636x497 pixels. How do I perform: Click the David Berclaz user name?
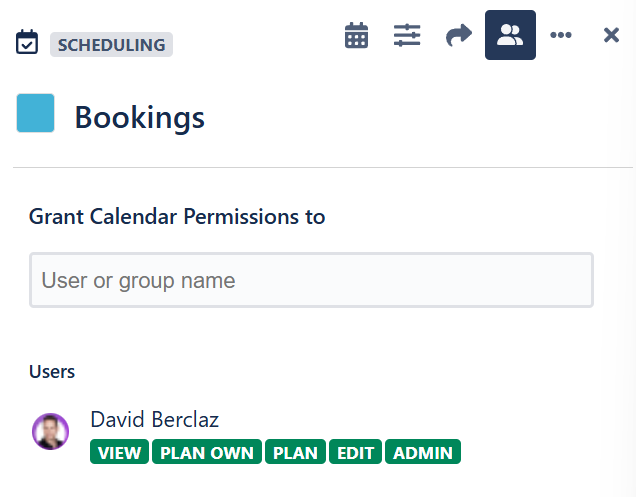154,419
